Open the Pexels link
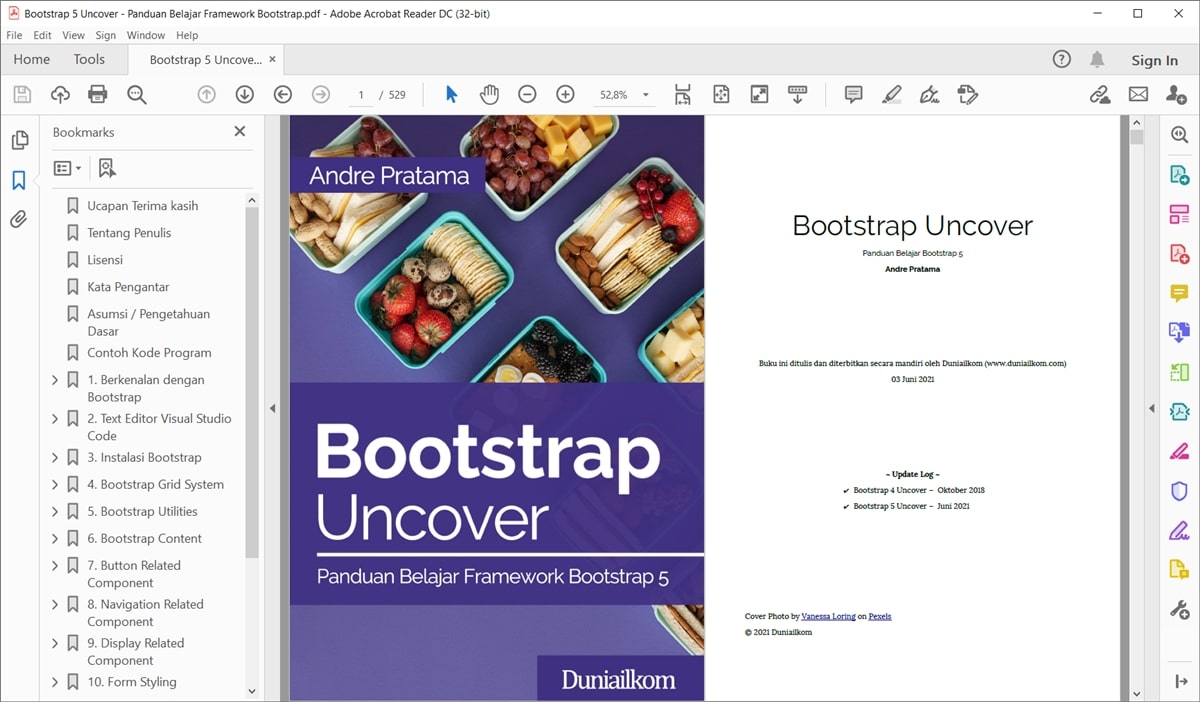 880,616
